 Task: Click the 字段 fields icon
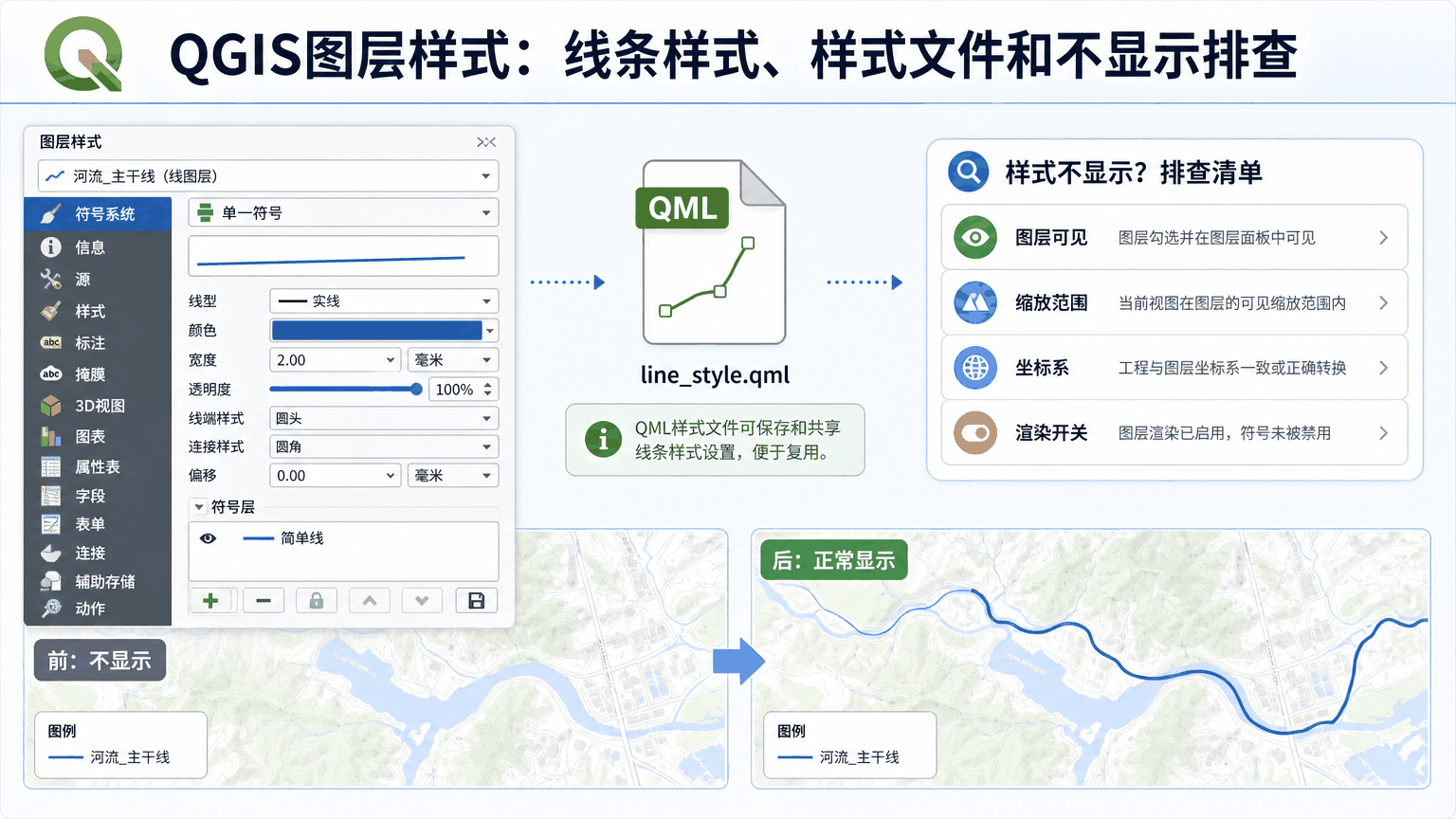click(x=51, y=496)
